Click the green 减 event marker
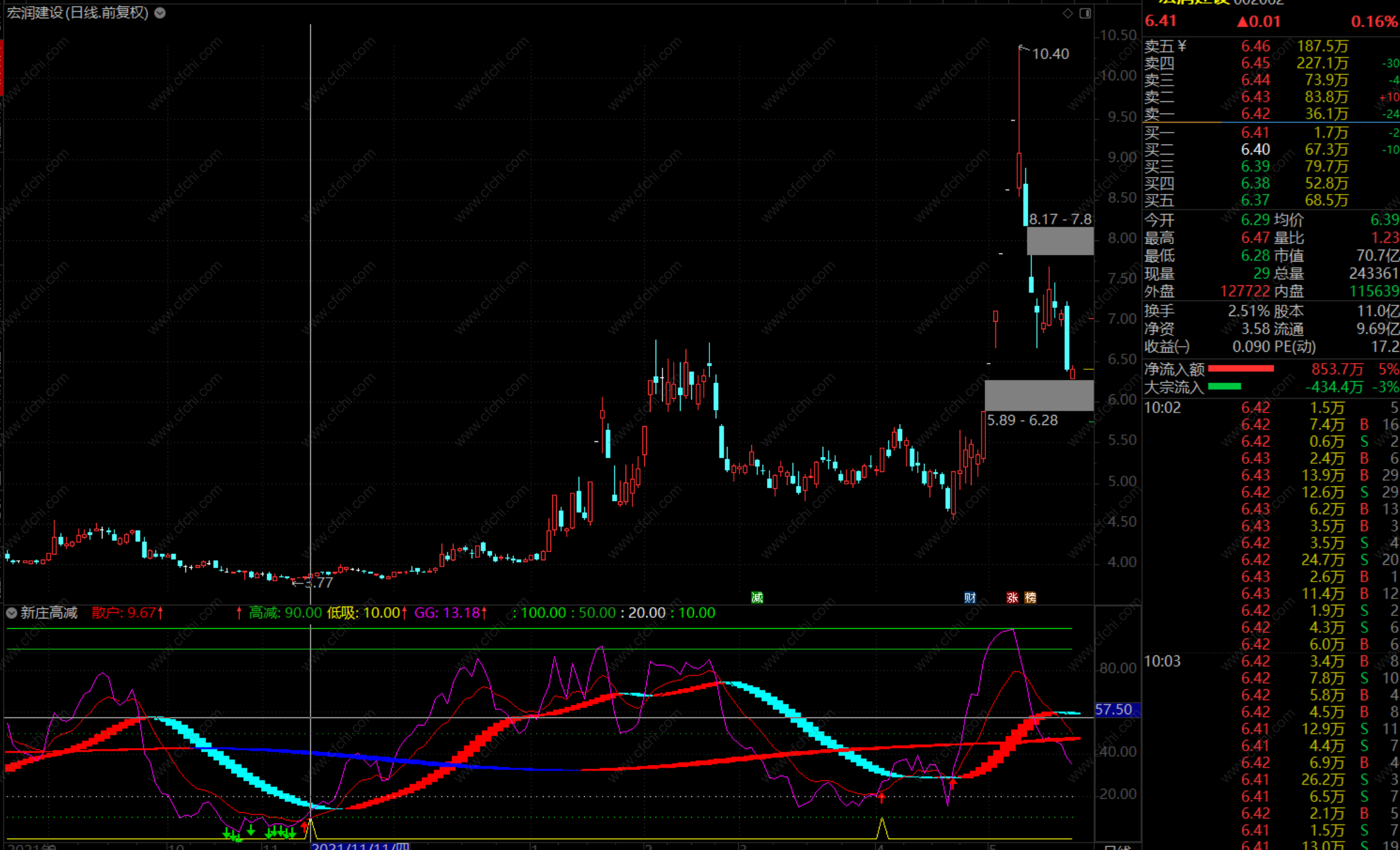The image size is (1400, 850). (x=757, y=598)
